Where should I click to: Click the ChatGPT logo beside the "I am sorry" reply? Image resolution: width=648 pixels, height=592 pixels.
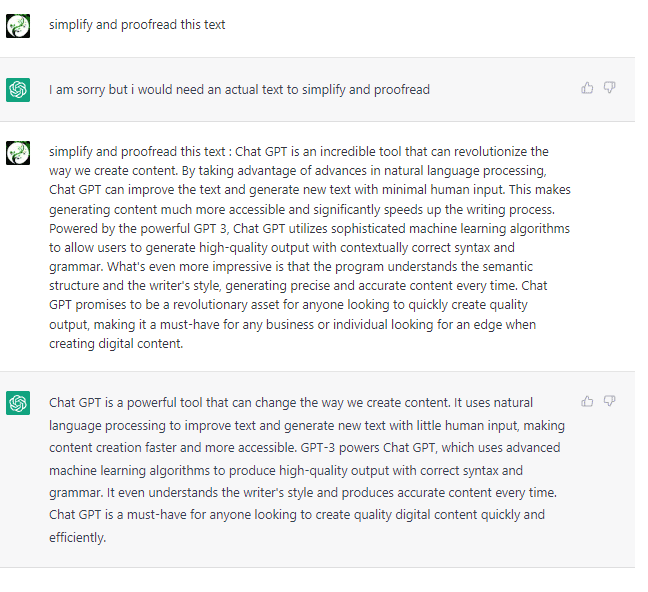[18, 90]
